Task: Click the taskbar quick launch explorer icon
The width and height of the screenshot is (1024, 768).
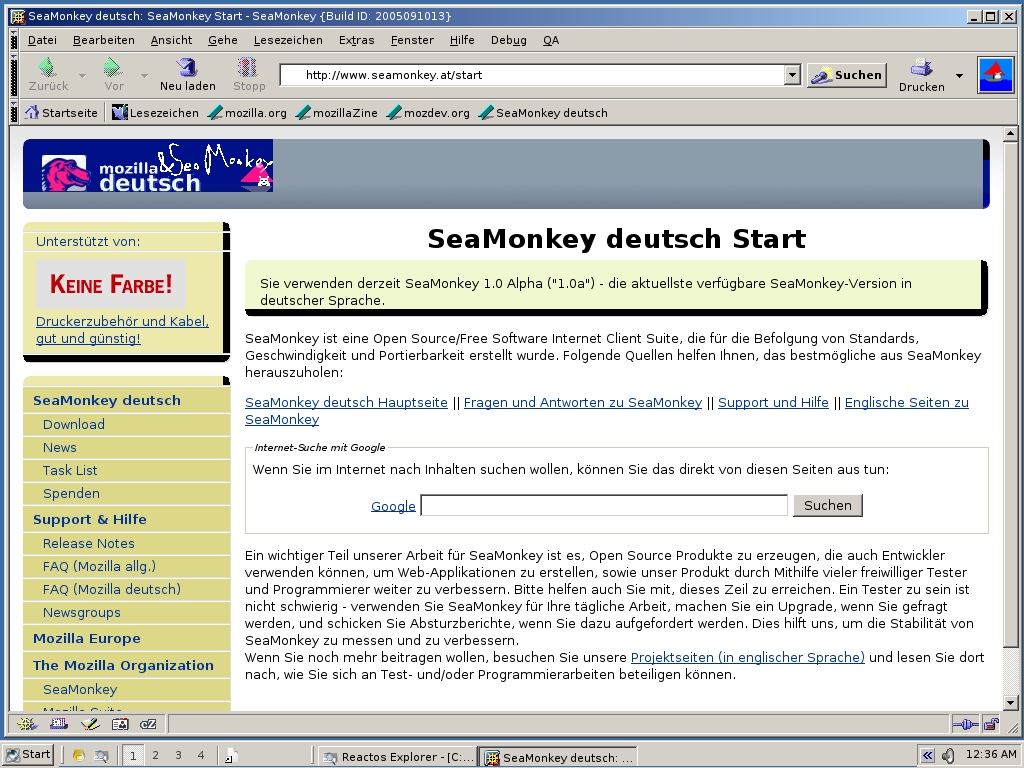Action: coord(101,756)
